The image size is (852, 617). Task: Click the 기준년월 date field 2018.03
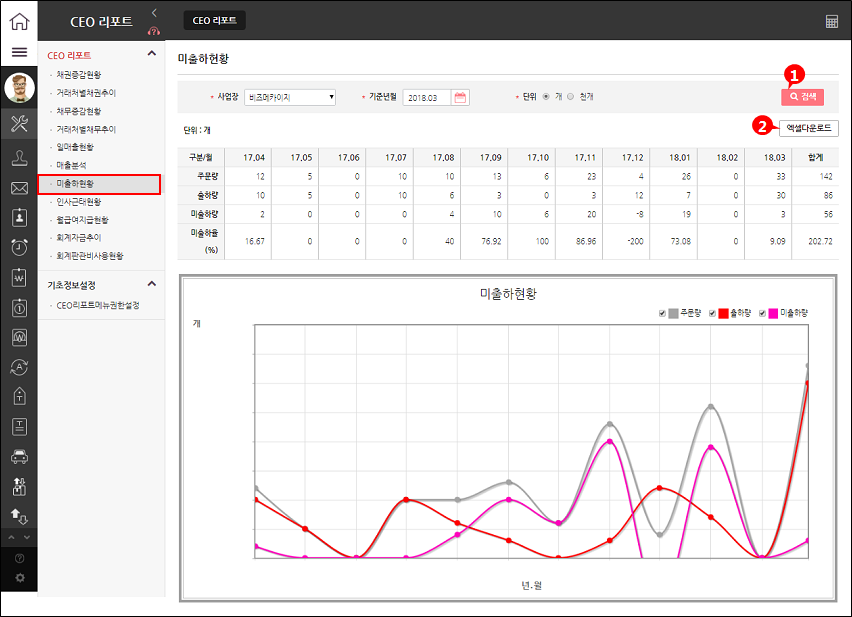click(427, 98)
